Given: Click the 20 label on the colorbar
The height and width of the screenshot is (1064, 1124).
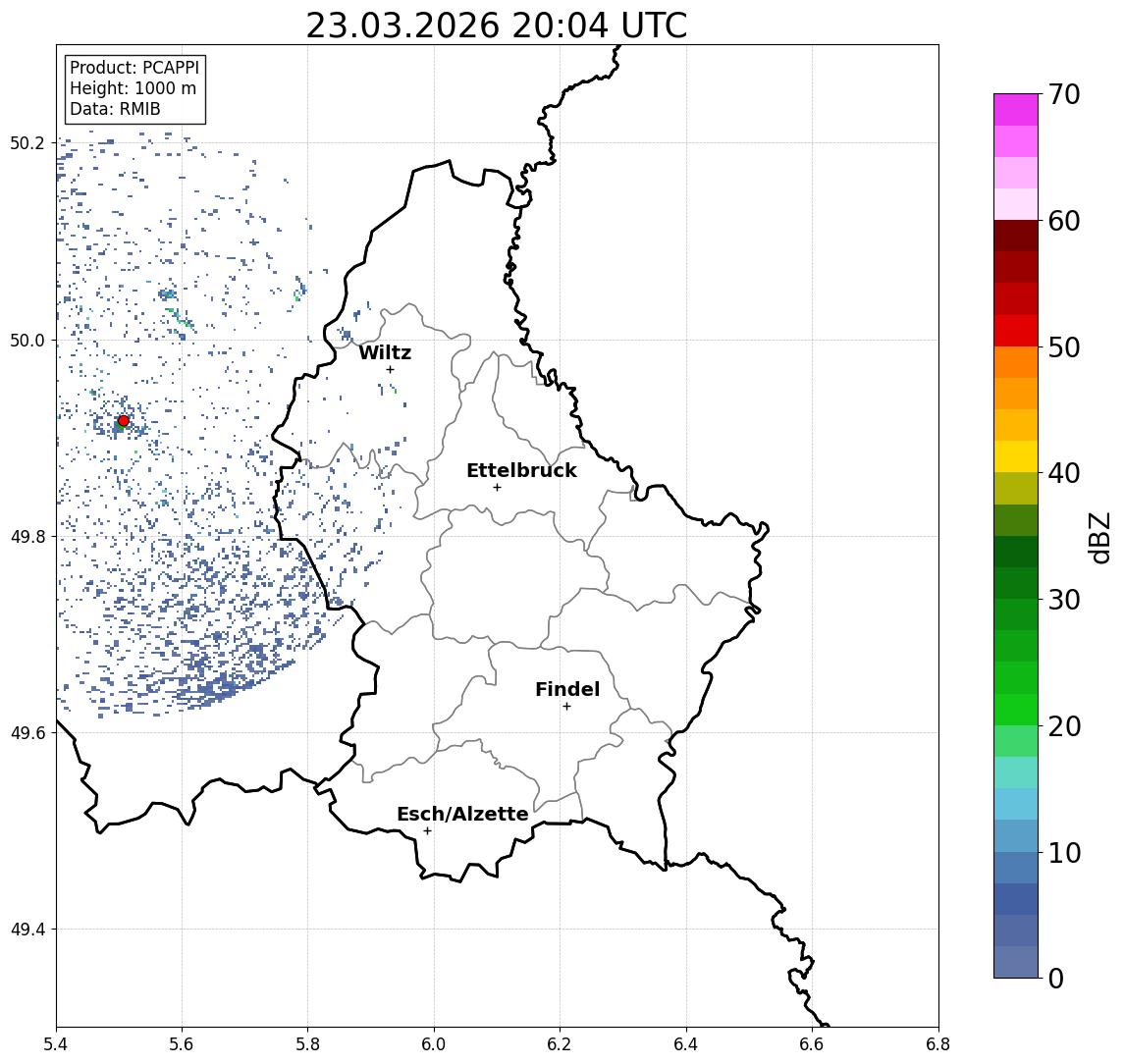Looking at the screenshot, I should (1064, 726).
